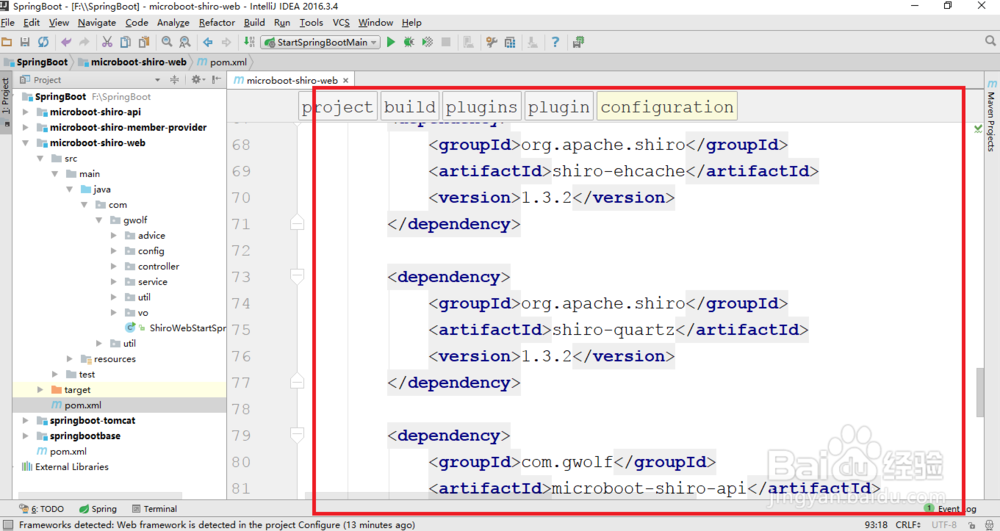The image size is (1000, 531).
Task: Open the File menu
Action: [x=8, y=22]
